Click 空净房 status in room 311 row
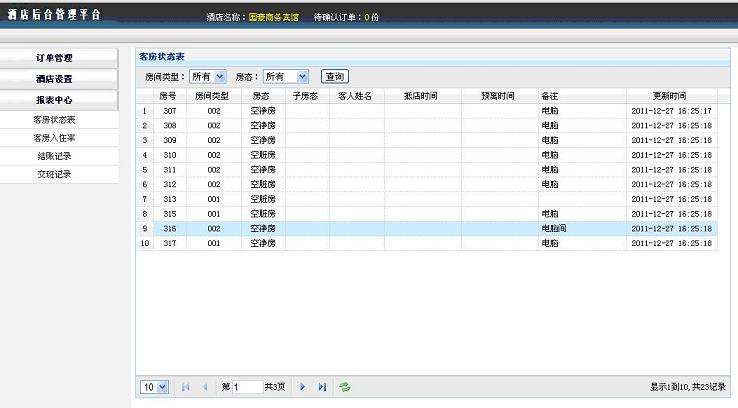The height and width of the screenshot is (408, 738). pos(263,170)
